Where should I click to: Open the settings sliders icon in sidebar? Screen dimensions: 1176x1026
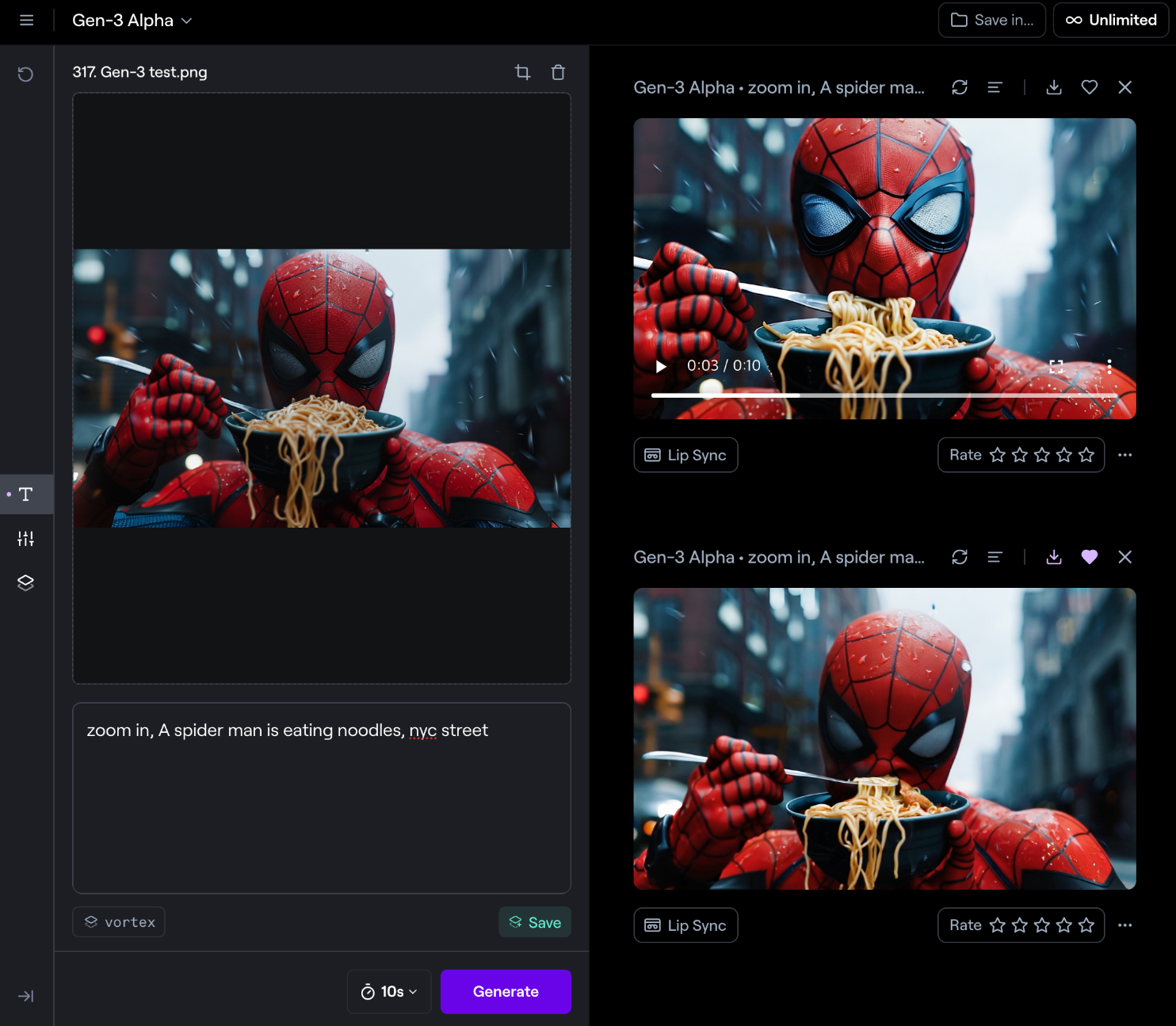point(26,539)
